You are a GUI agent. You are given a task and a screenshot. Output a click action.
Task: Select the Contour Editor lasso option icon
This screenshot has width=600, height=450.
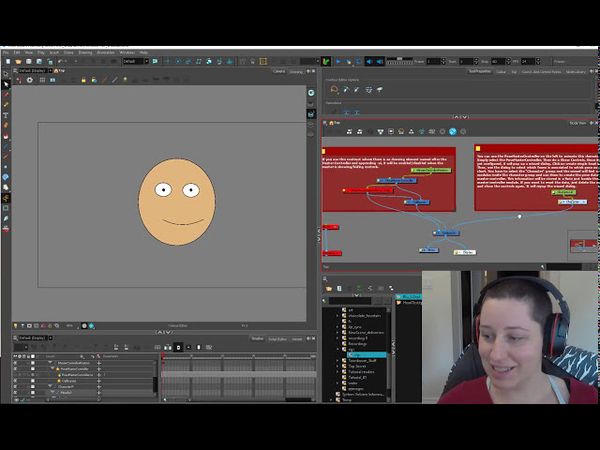click(334, 89)
